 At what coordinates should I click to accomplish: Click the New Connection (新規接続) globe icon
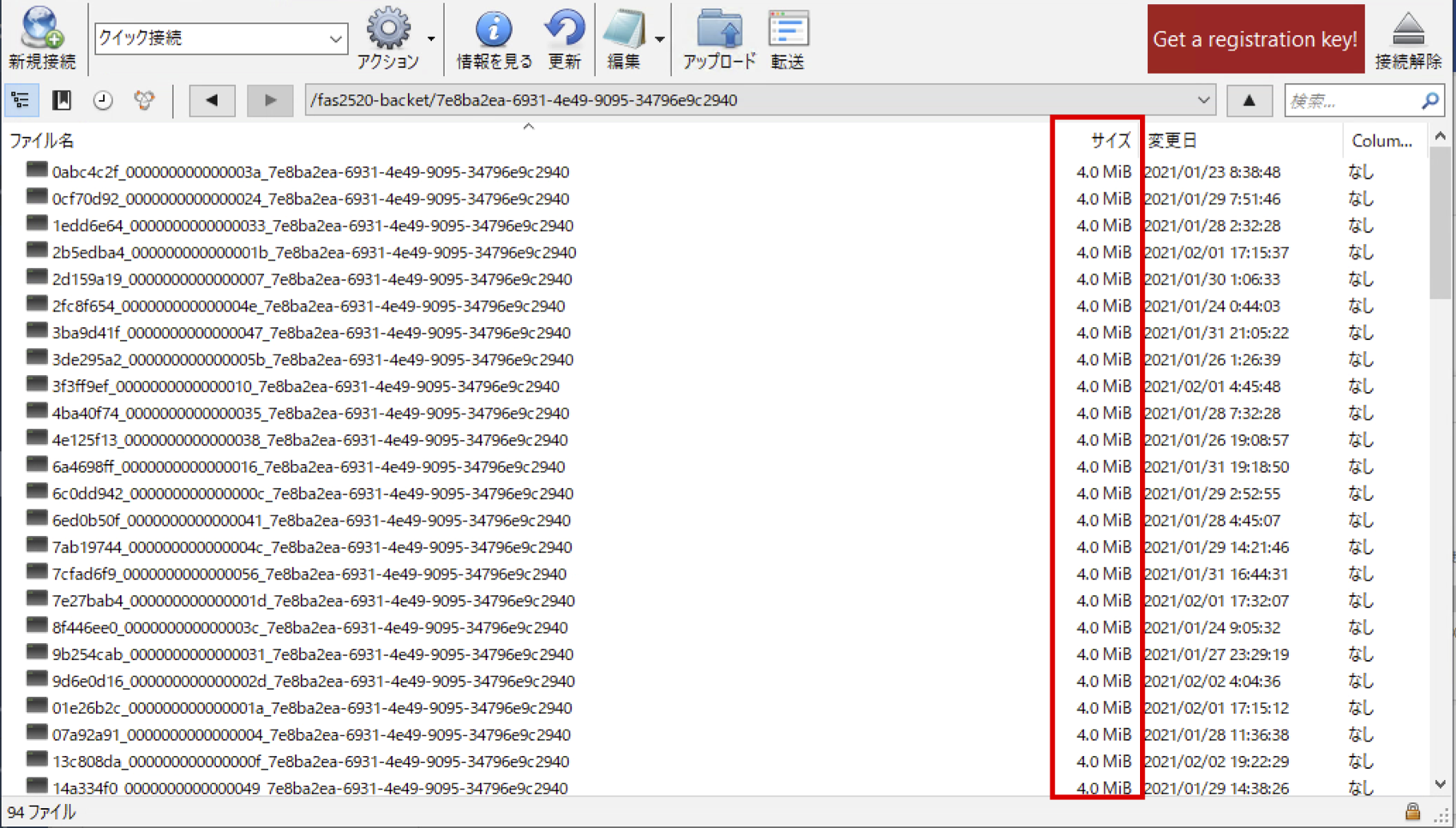pyautogui.click(x=42, y=27)
